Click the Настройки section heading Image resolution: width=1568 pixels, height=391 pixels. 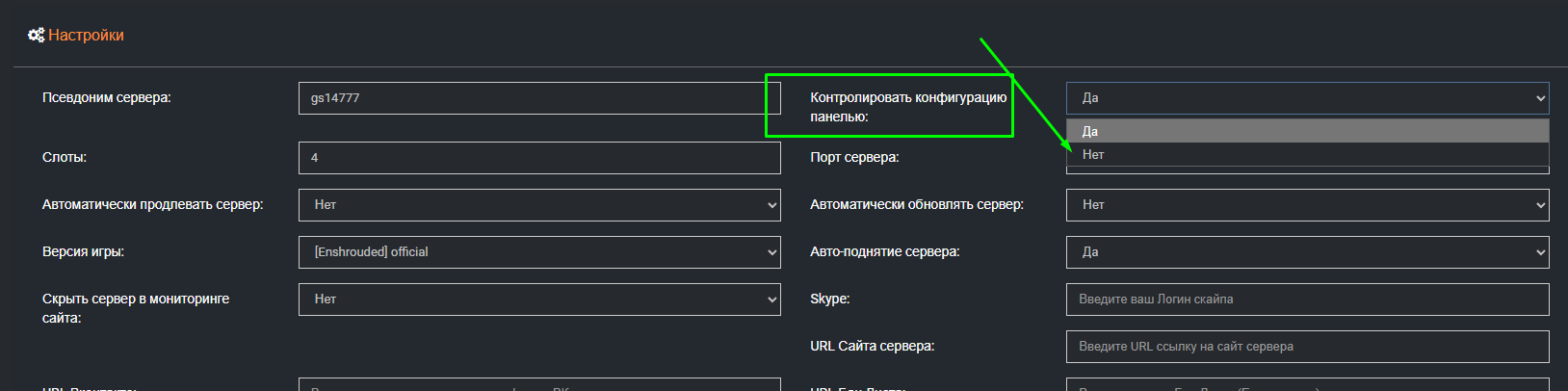point(86,36)
